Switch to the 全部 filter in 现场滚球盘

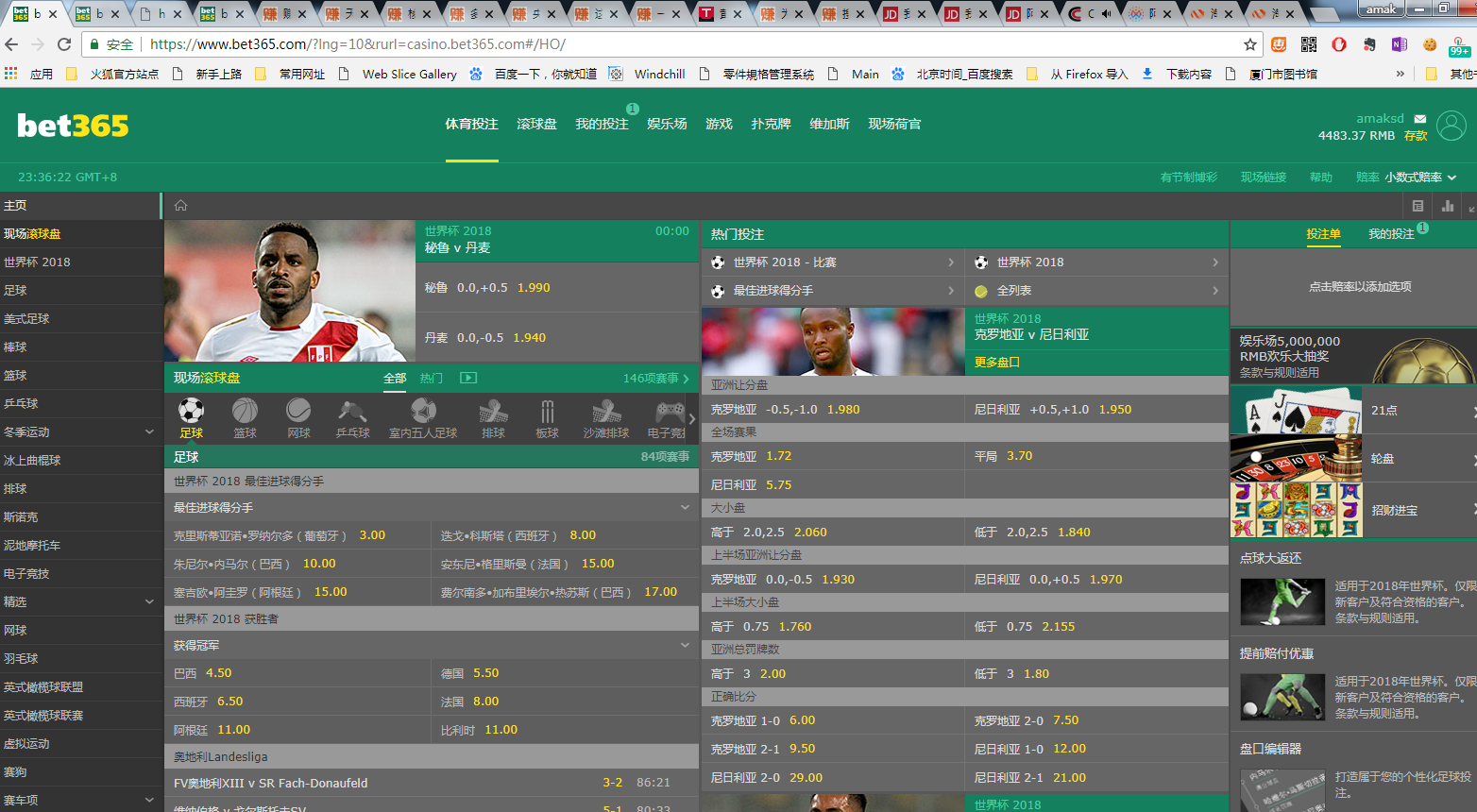click(x=395, y=378)
